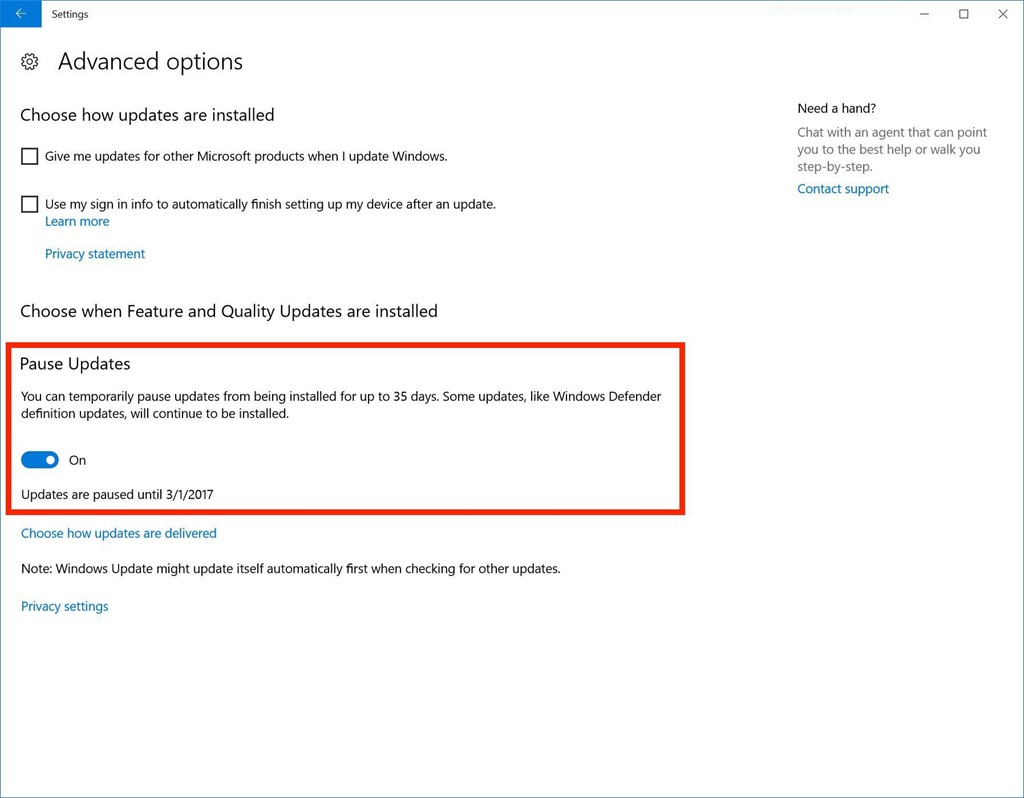
Task: Open the Privacy settings link
Action: click(x=65, y=606)
